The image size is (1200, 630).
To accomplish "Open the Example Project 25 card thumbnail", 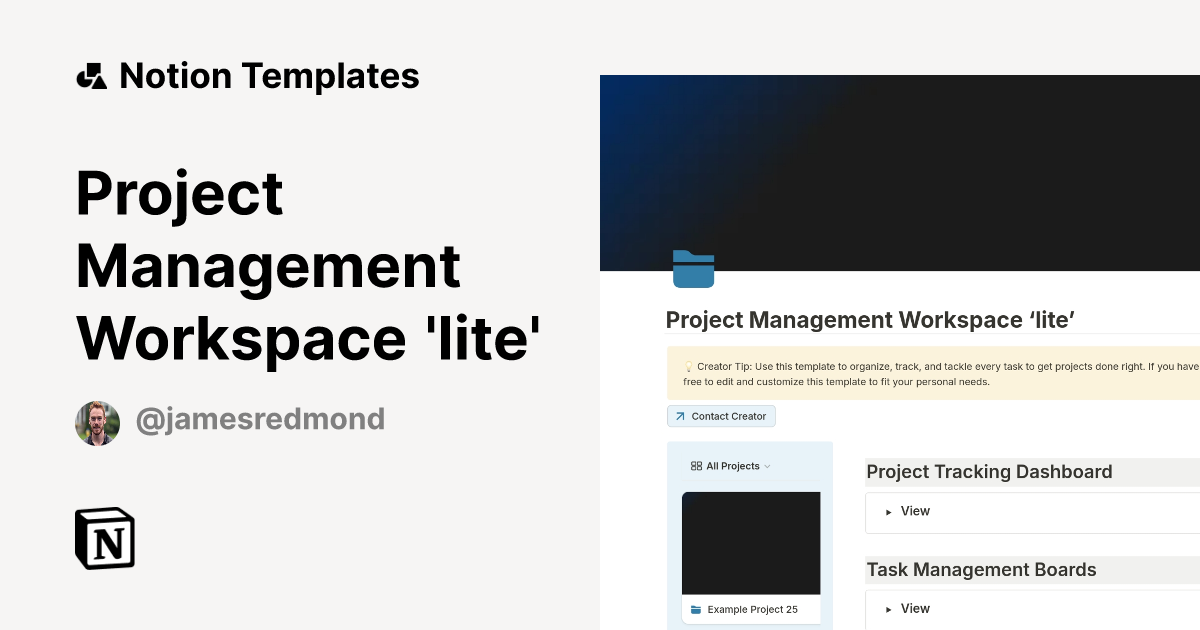I will (751, 542).
